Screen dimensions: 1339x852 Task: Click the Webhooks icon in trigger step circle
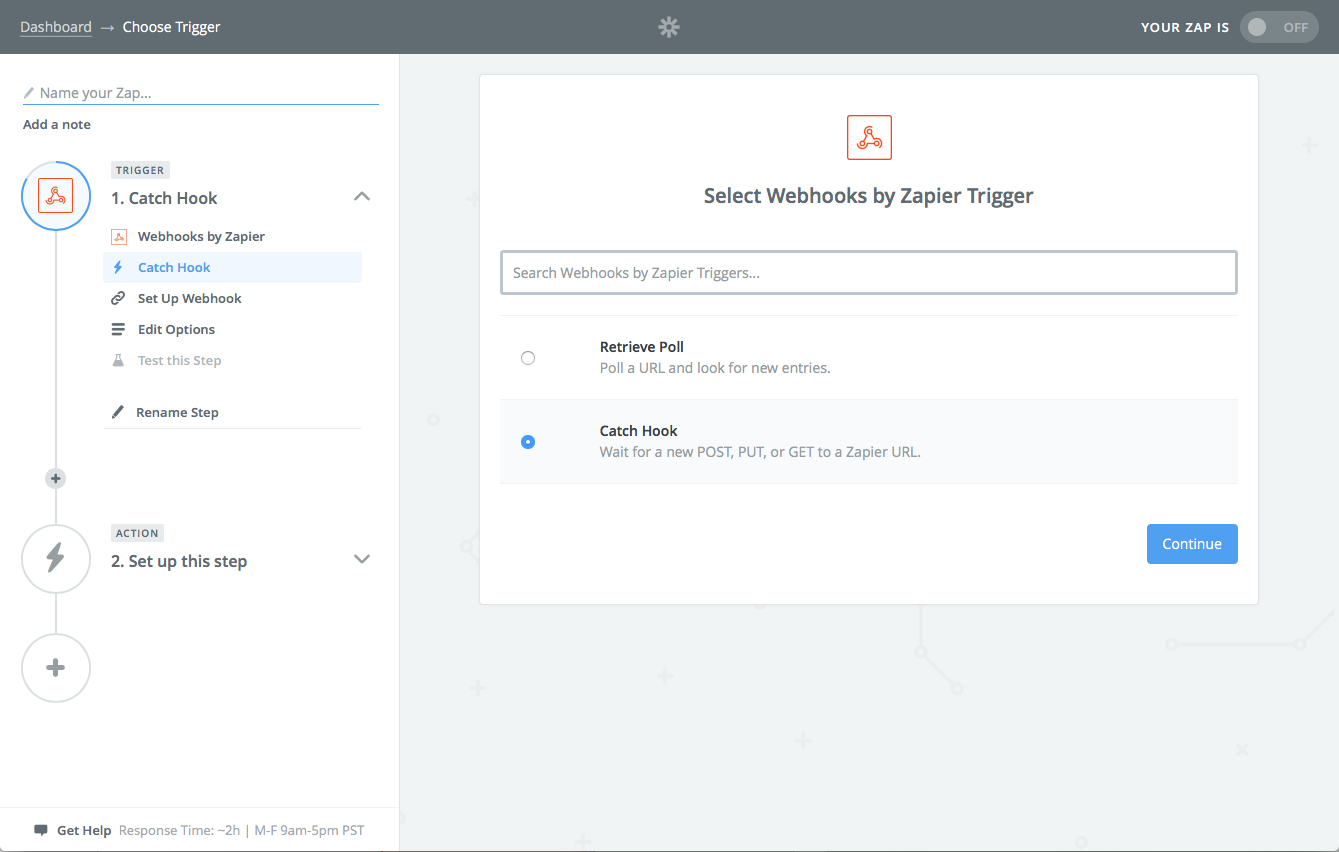click(x=56, y=196)
